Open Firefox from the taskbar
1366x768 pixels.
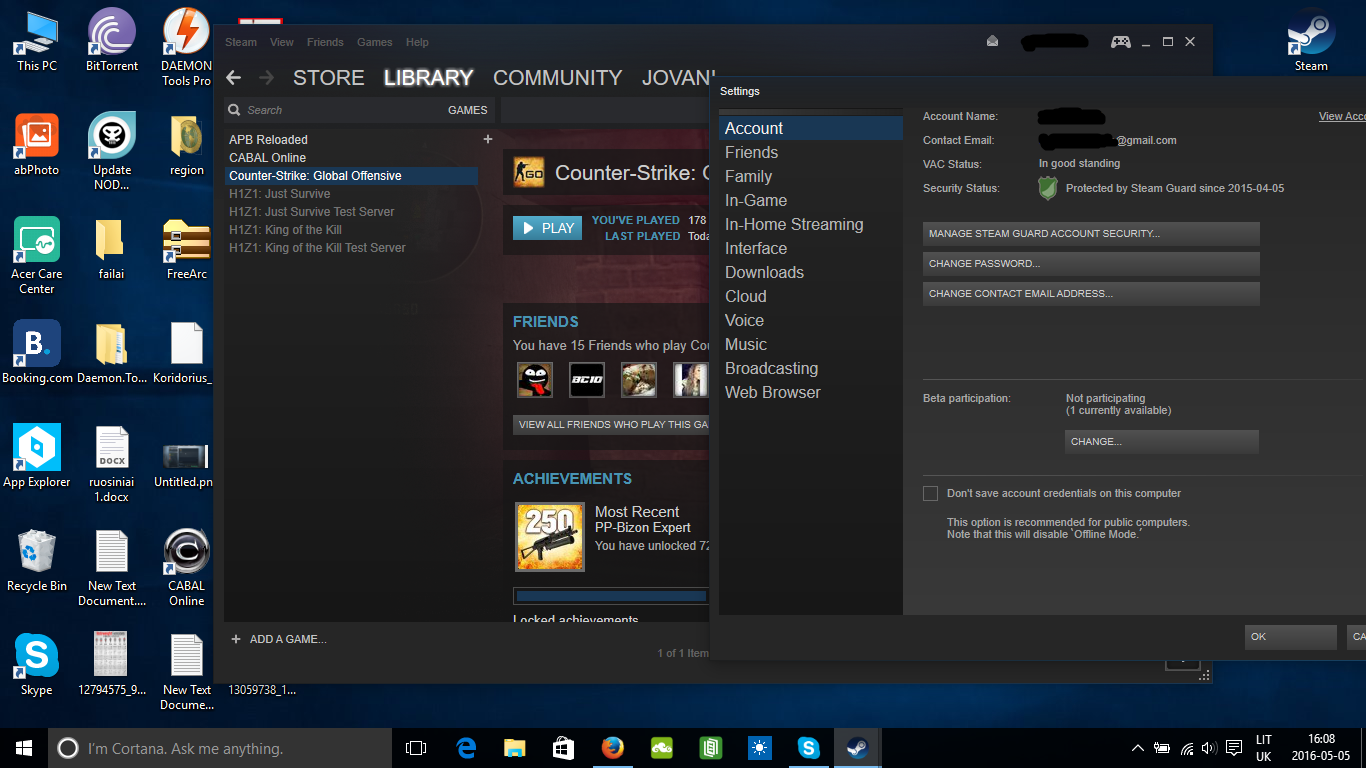coord(613,748)
